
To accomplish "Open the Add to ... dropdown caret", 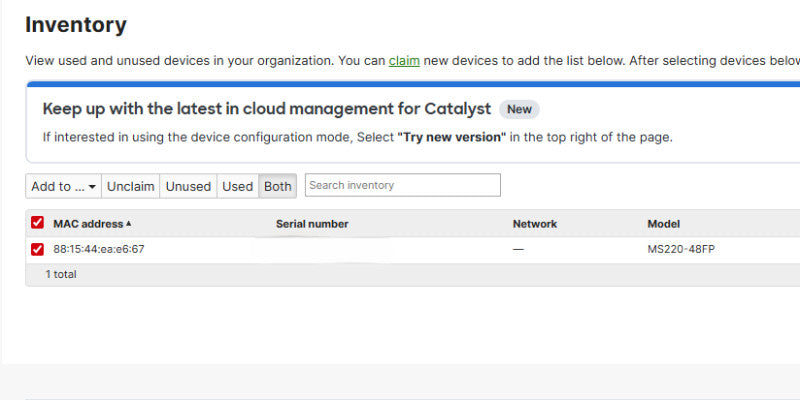I will point(92,187).
